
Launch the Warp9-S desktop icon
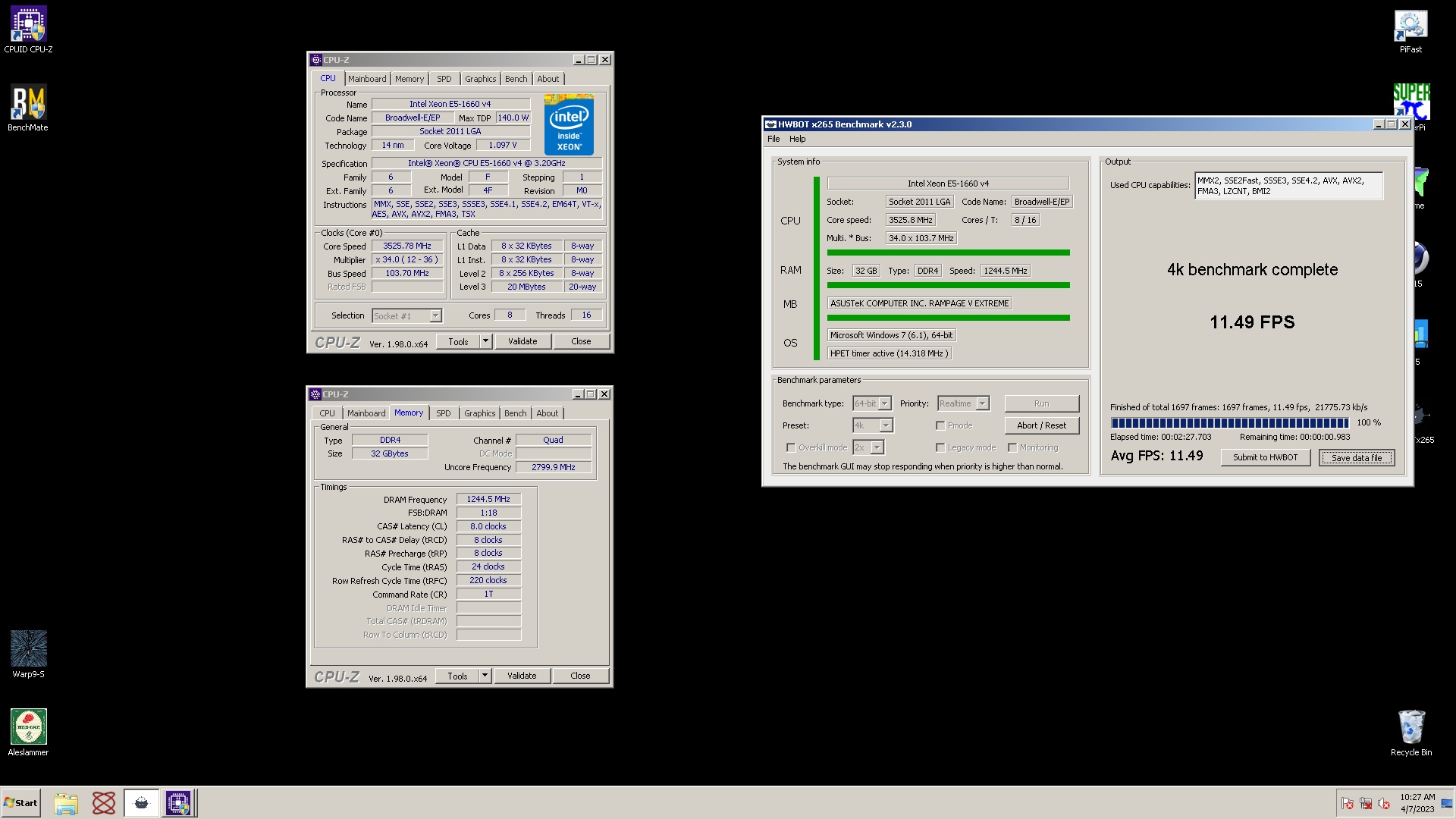pyautogui.click(x=28, y=654)
